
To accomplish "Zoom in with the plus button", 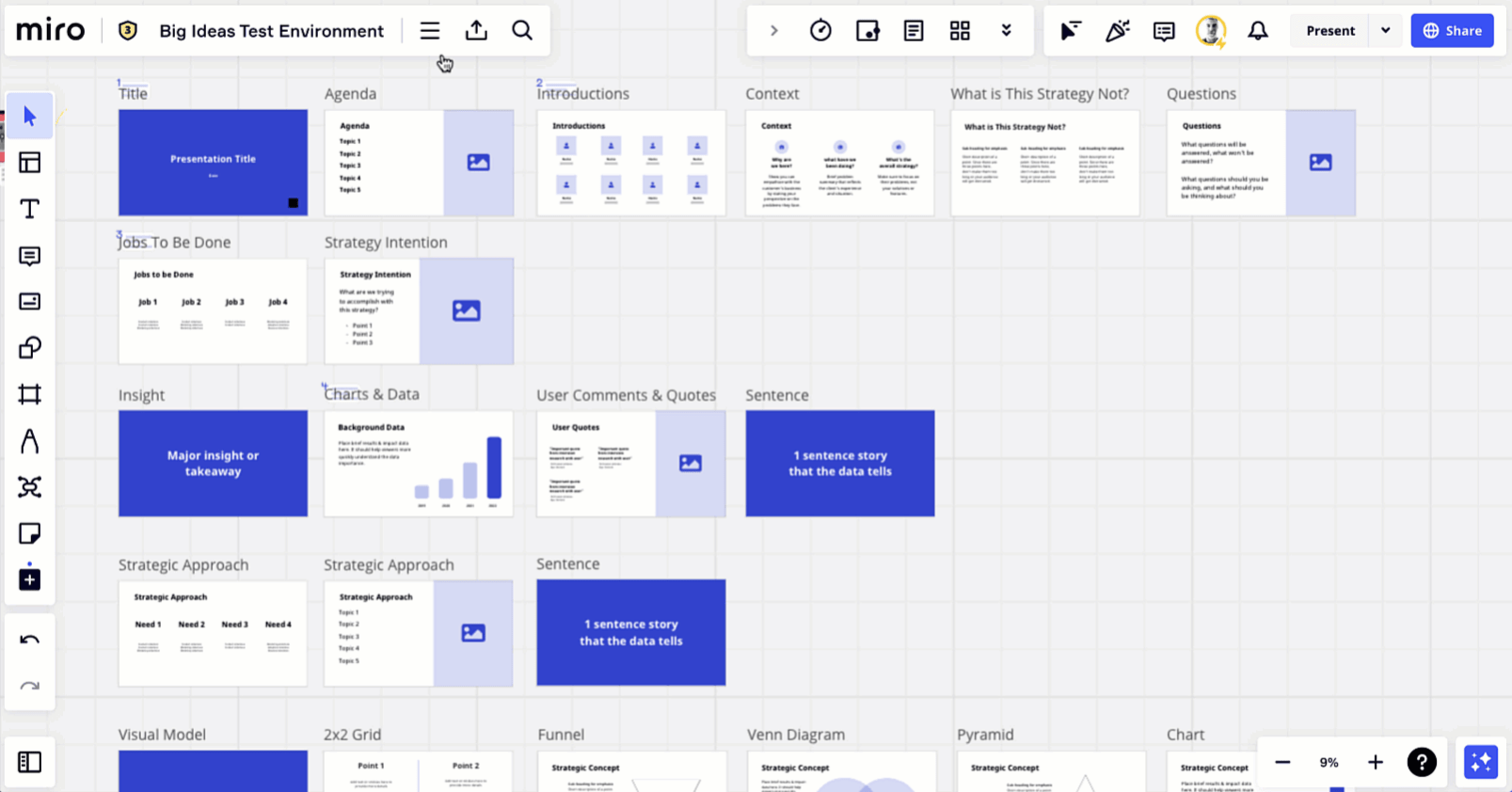I will pyautogui.click(x=1375, y=762).
